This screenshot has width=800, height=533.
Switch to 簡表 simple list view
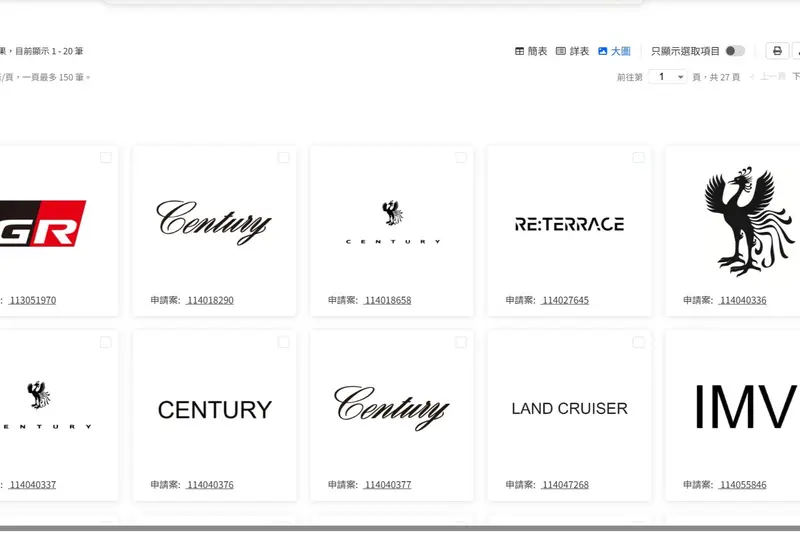(x=531, y=51)
